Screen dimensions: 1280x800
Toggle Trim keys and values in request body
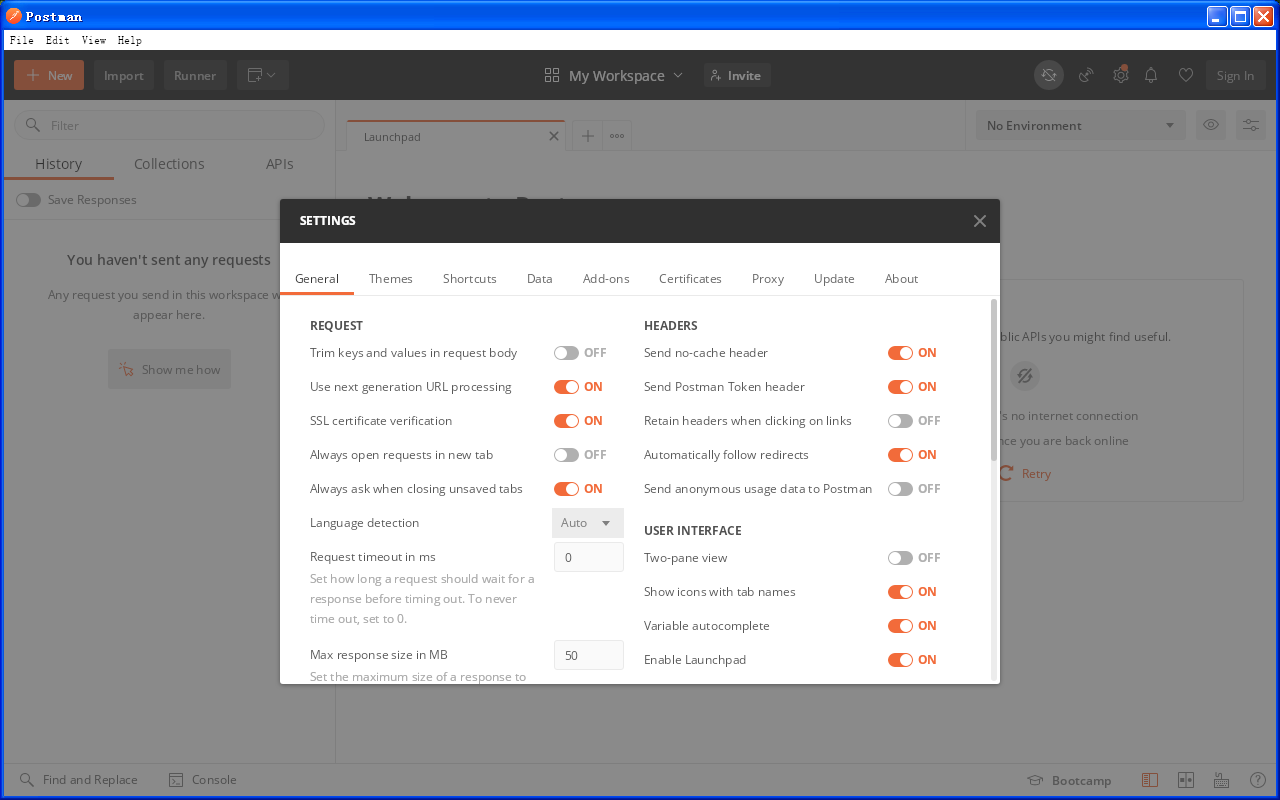tap(566, 353)
